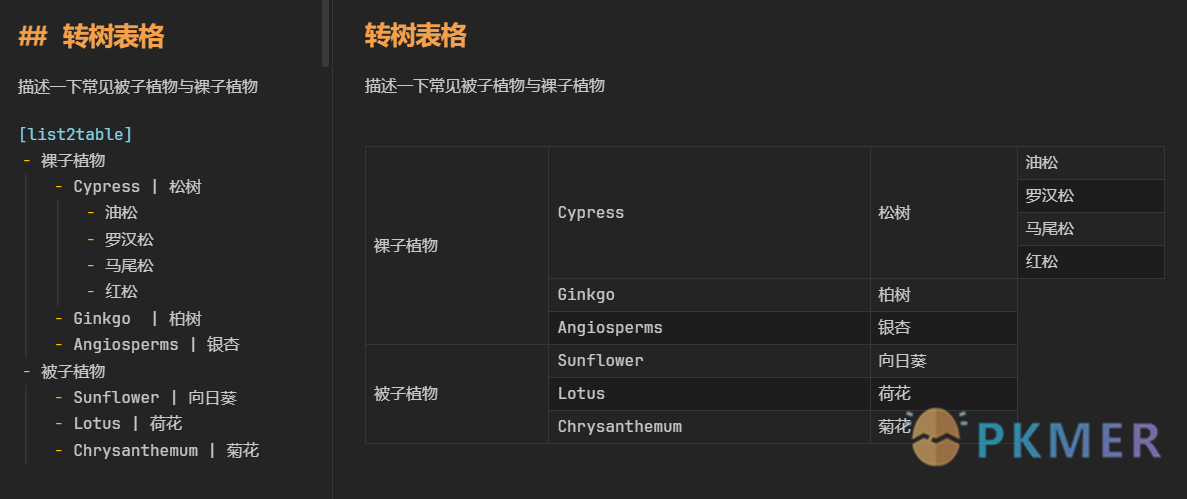Click the 罗汉松 list entry in editor
Viewport: 1187px width, 499px height.
(x=129, y=239)
